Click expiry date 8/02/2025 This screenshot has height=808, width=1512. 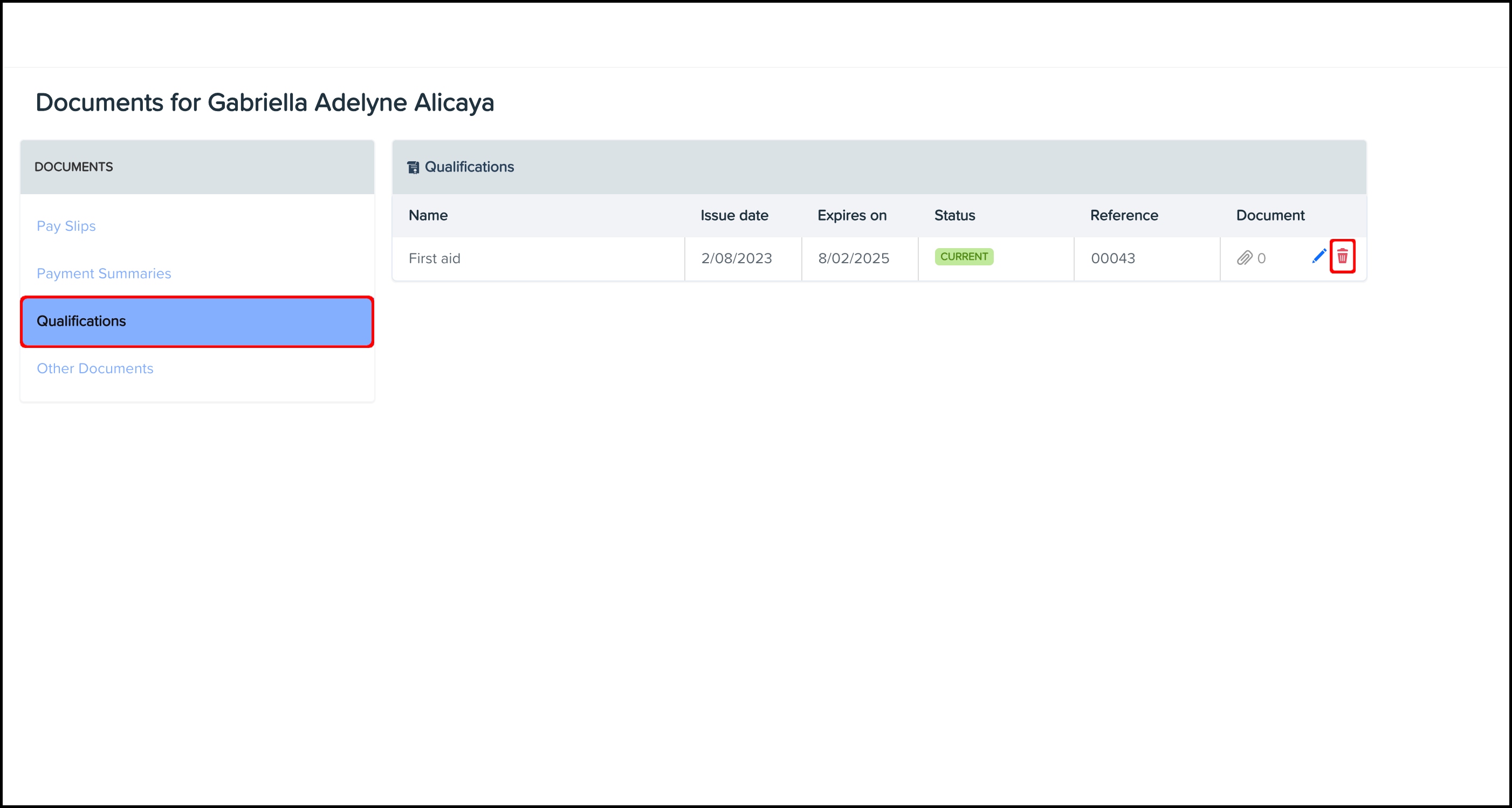click(x=854, y=258)
